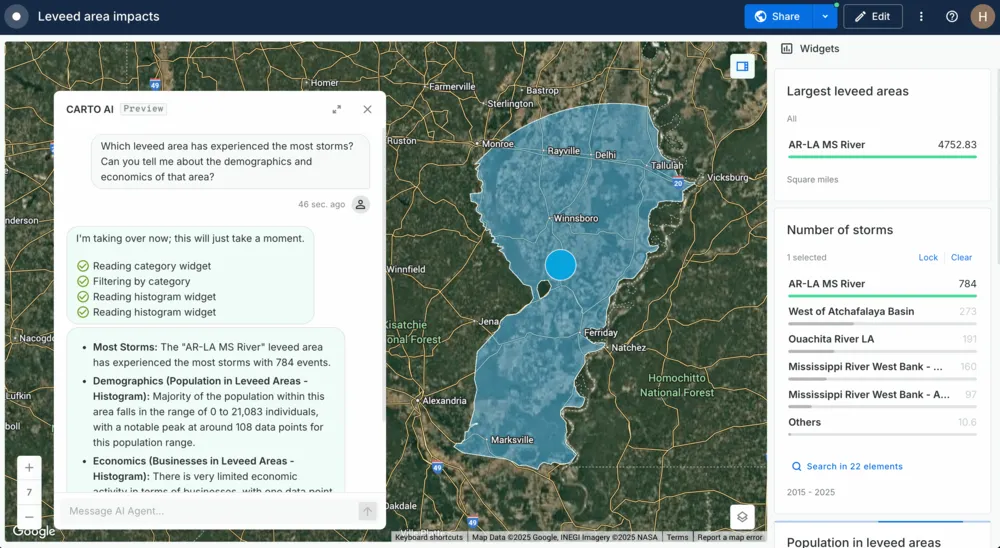Zoom in on the map
The image size is (1000, 548).
point(29,468)
